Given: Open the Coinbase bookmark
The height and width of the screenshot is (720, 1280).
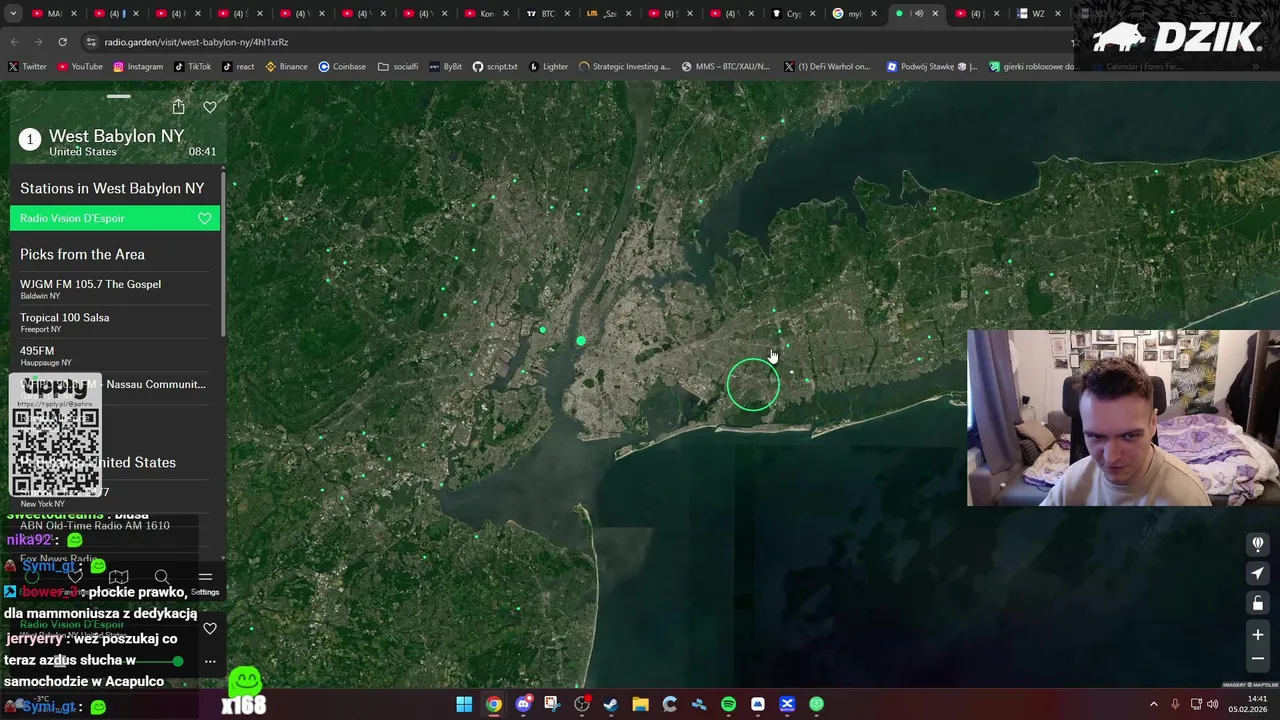Looking at the screenshot, I should click(342, 67).
